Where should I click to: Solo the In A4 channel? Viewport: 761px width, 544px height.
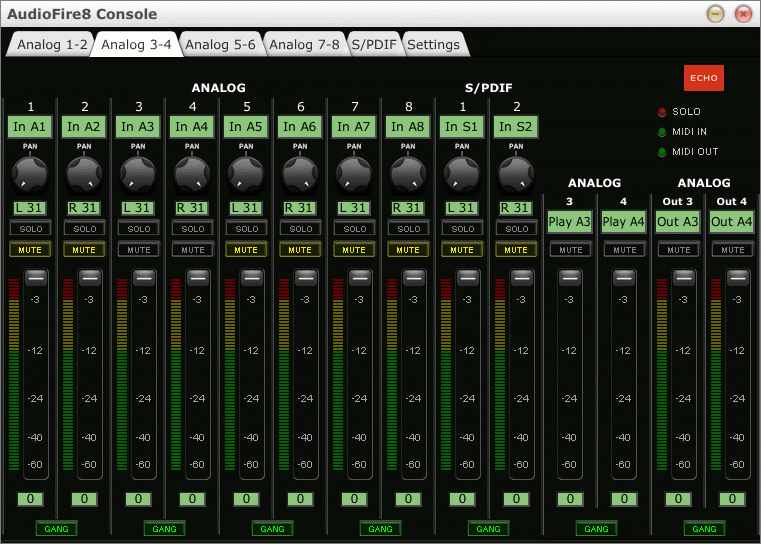193,229
